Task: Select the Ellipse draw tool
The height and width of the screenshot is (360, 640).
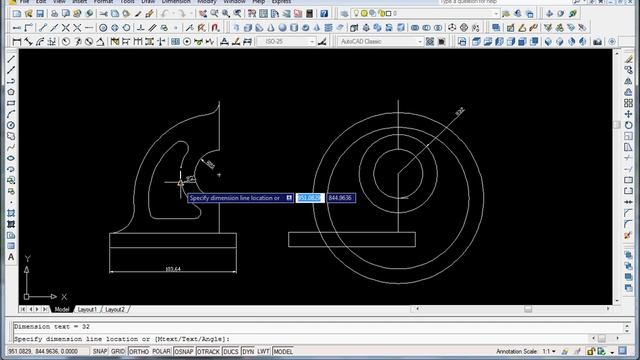Action: [x=11, y=158]
